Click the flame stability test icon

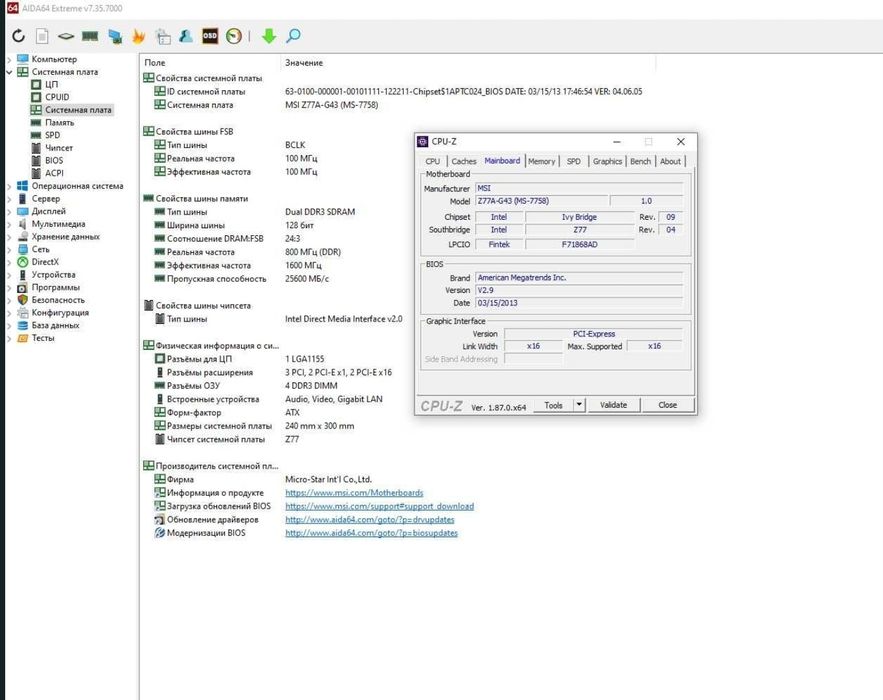point(139,36)
